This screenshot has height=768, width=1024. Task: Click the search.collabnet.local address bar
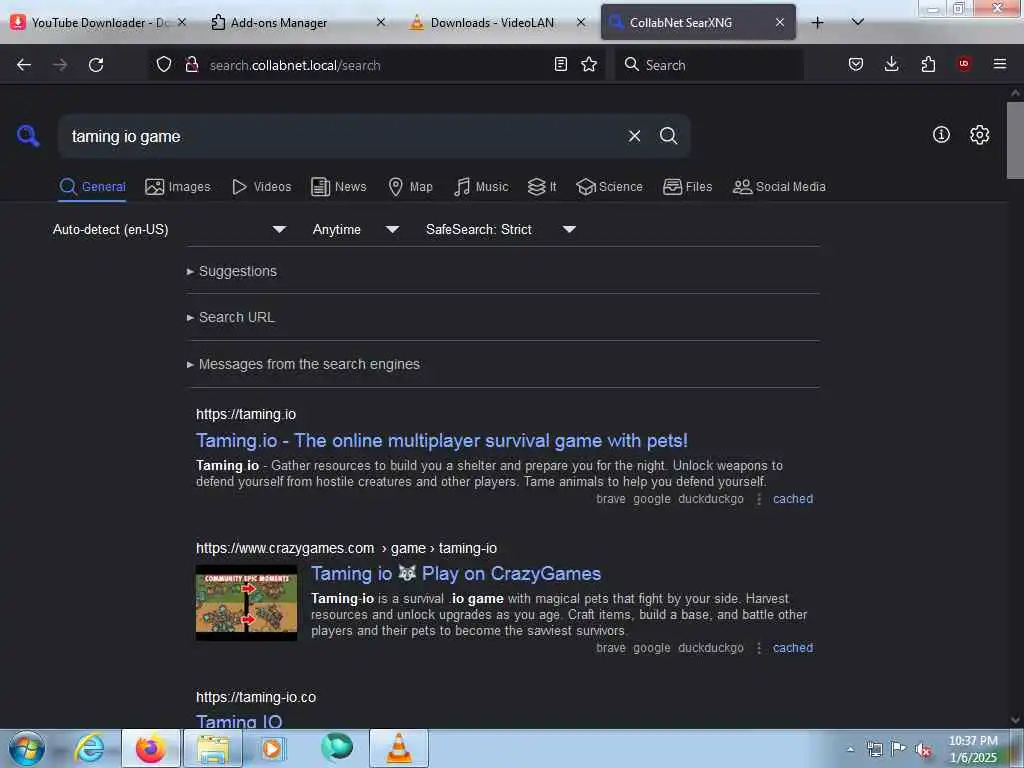coord(376,65)
